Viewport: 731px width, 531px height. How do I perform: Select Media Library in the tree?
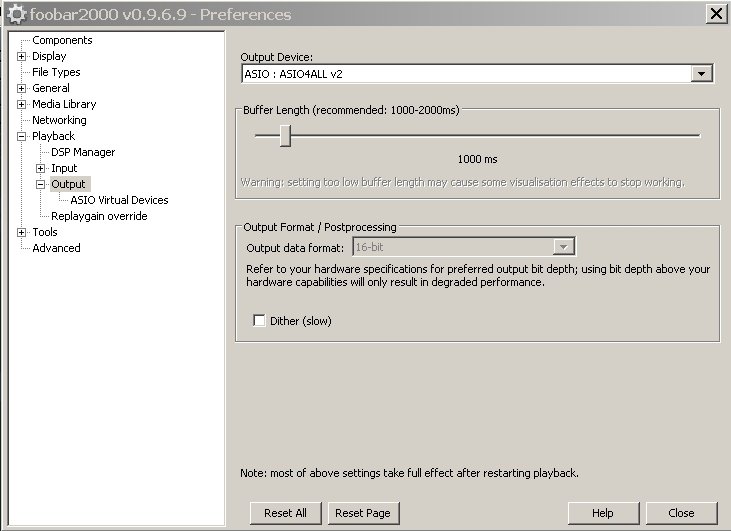64,104
